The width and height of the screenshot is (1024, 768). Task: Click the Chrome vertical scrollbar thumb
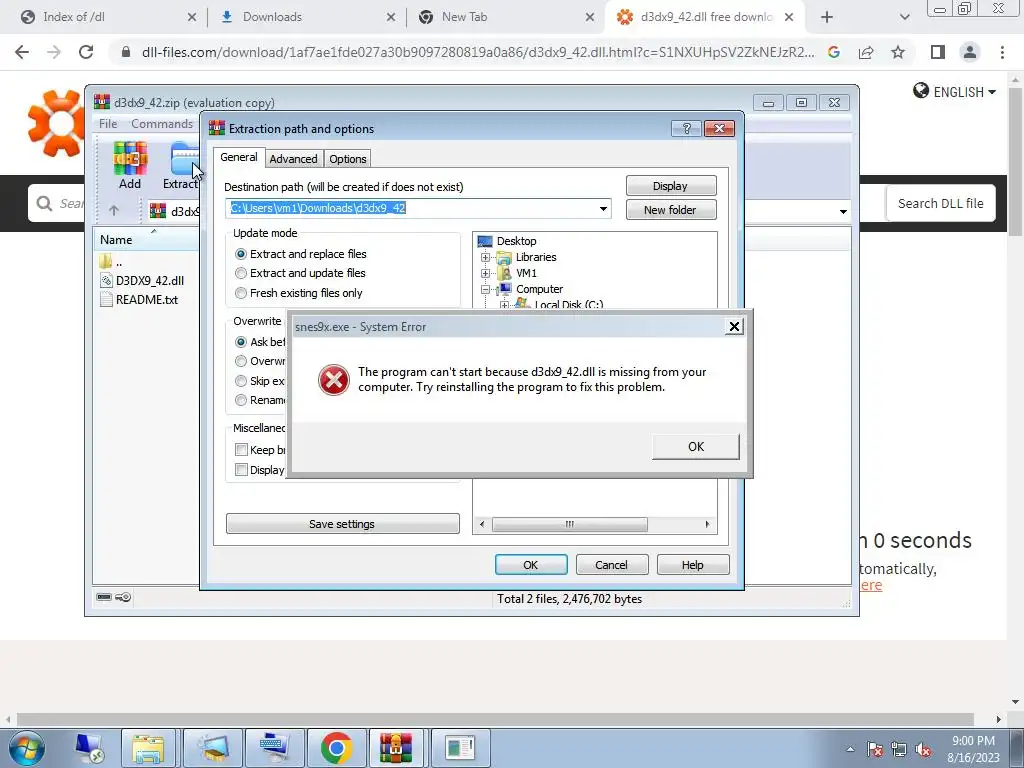click(1016, 160)
